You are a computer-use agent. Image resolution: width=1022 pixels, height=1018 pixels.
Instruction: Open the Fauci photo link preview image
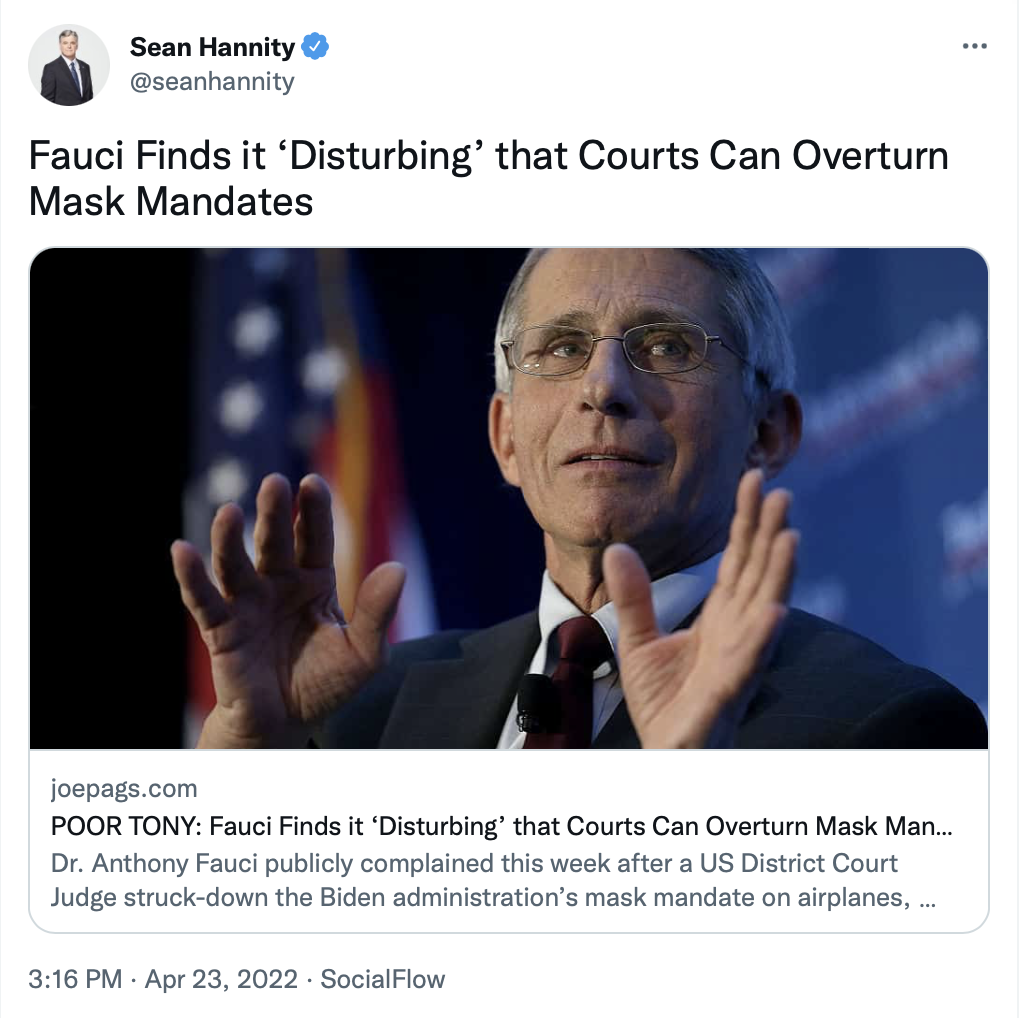[509, 499]
